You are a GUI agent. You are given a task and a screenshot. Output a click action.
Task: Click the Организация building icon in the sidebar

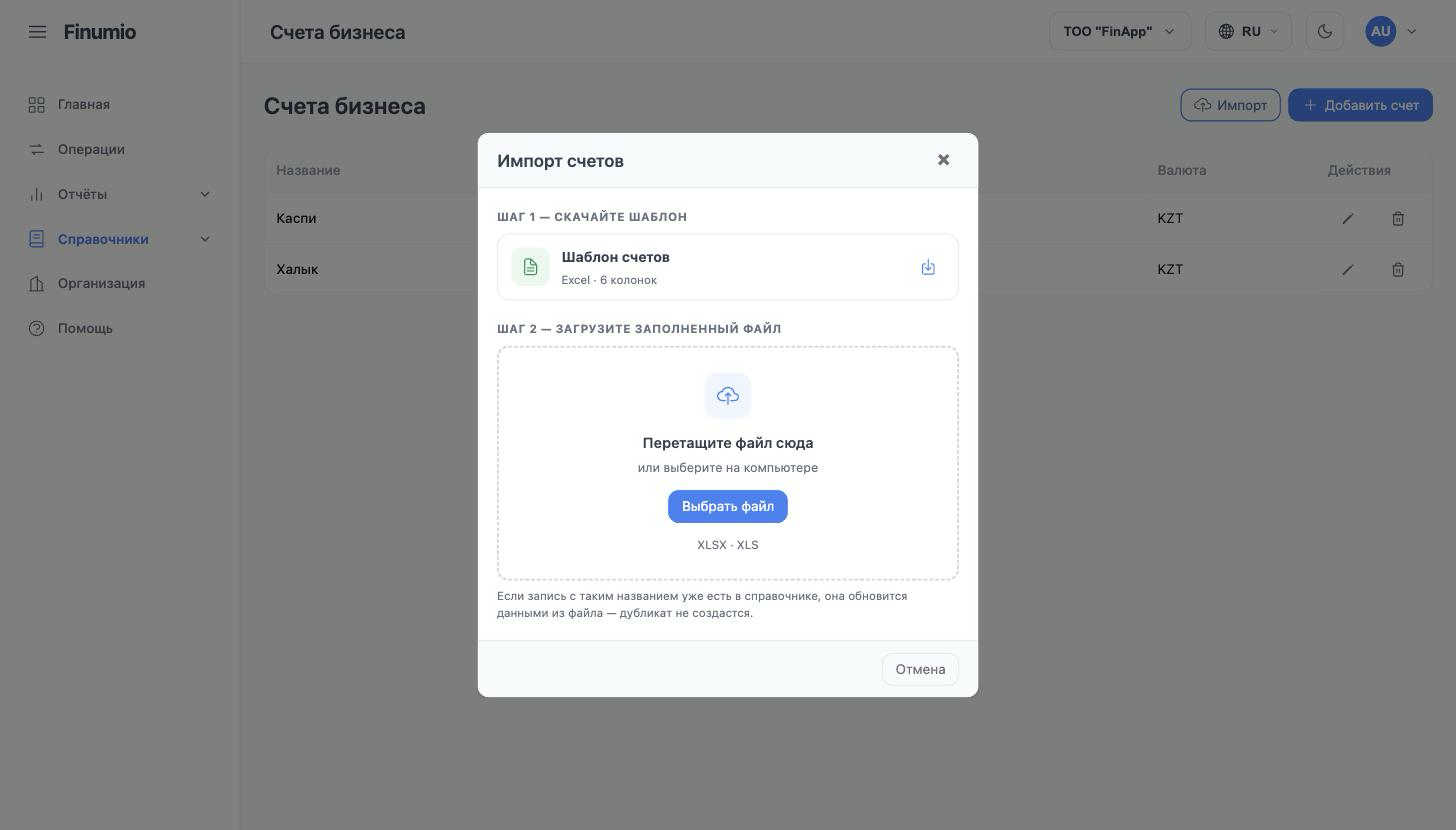click(x=37, y=284)
